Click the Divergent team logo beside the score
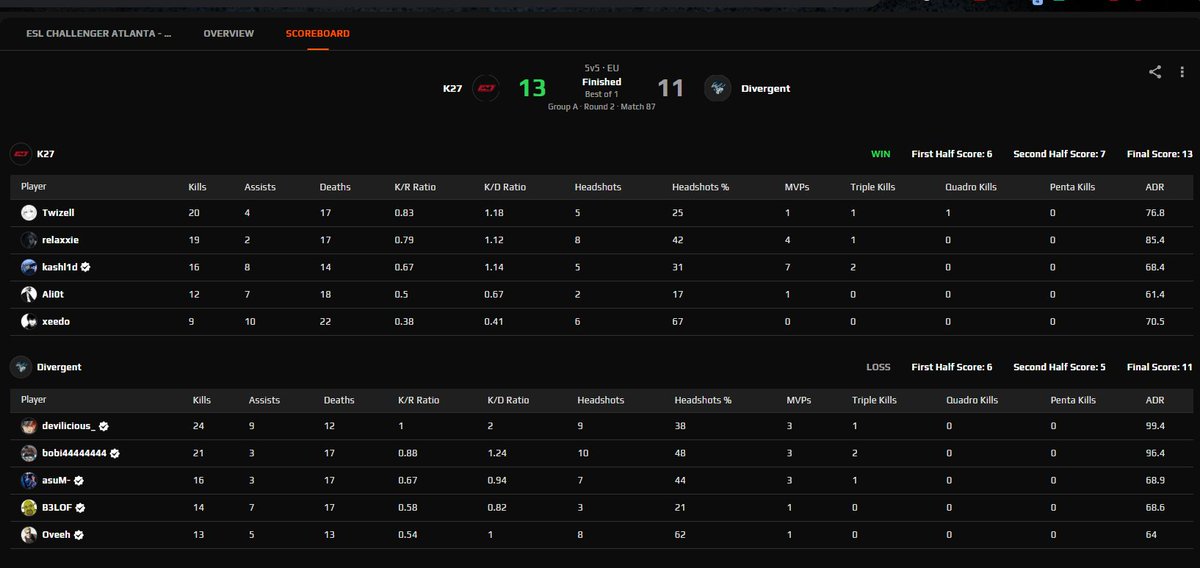1200x568 pixels. tap(717, 88)
